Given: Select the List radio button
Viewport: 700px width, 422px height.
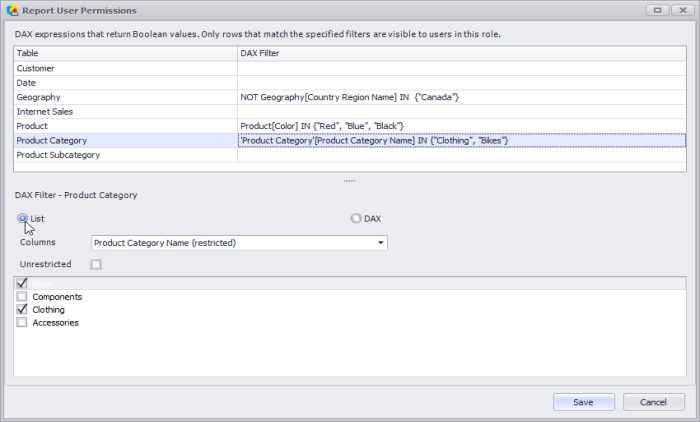Looking at the screenshot, I should click(22, 218).
